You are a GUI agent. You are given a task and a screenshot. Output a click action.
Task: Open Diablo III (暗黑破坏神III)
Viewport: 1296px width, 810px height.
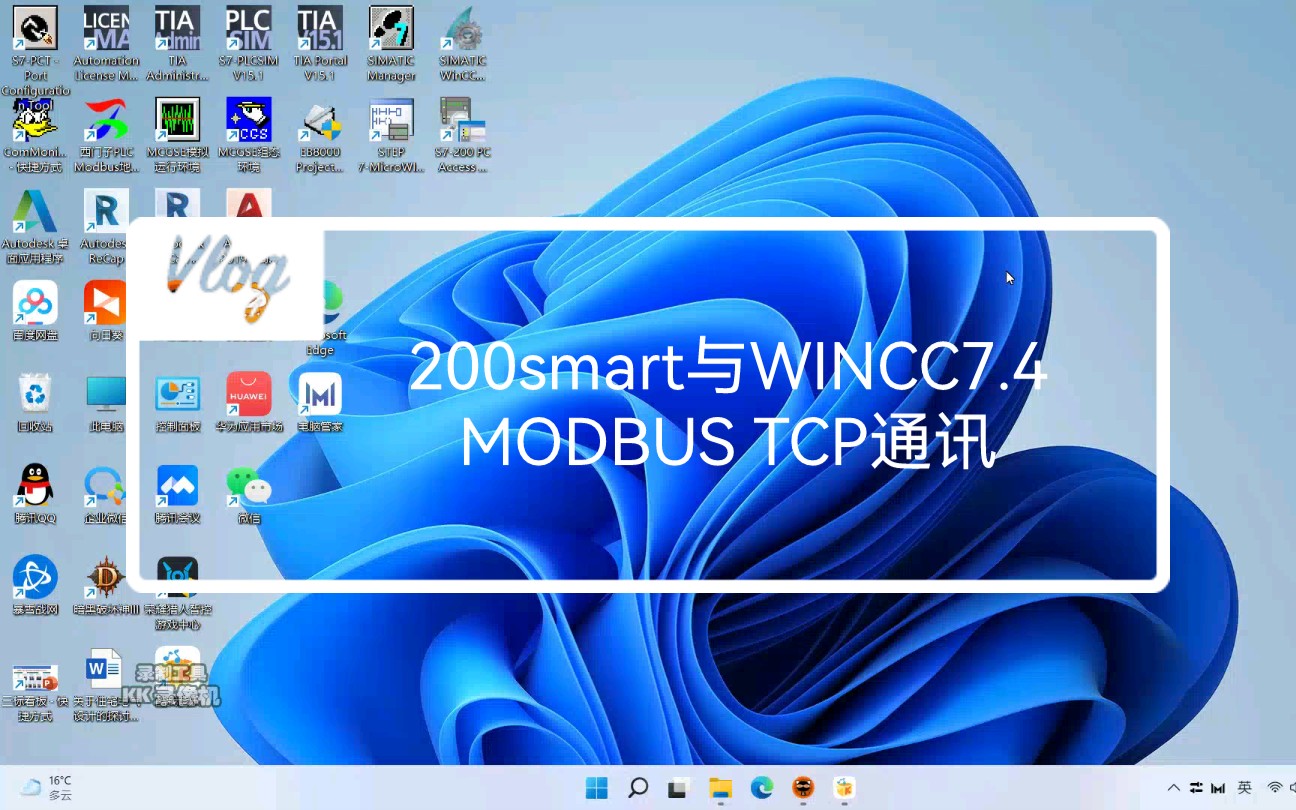(x=106, y=578)
